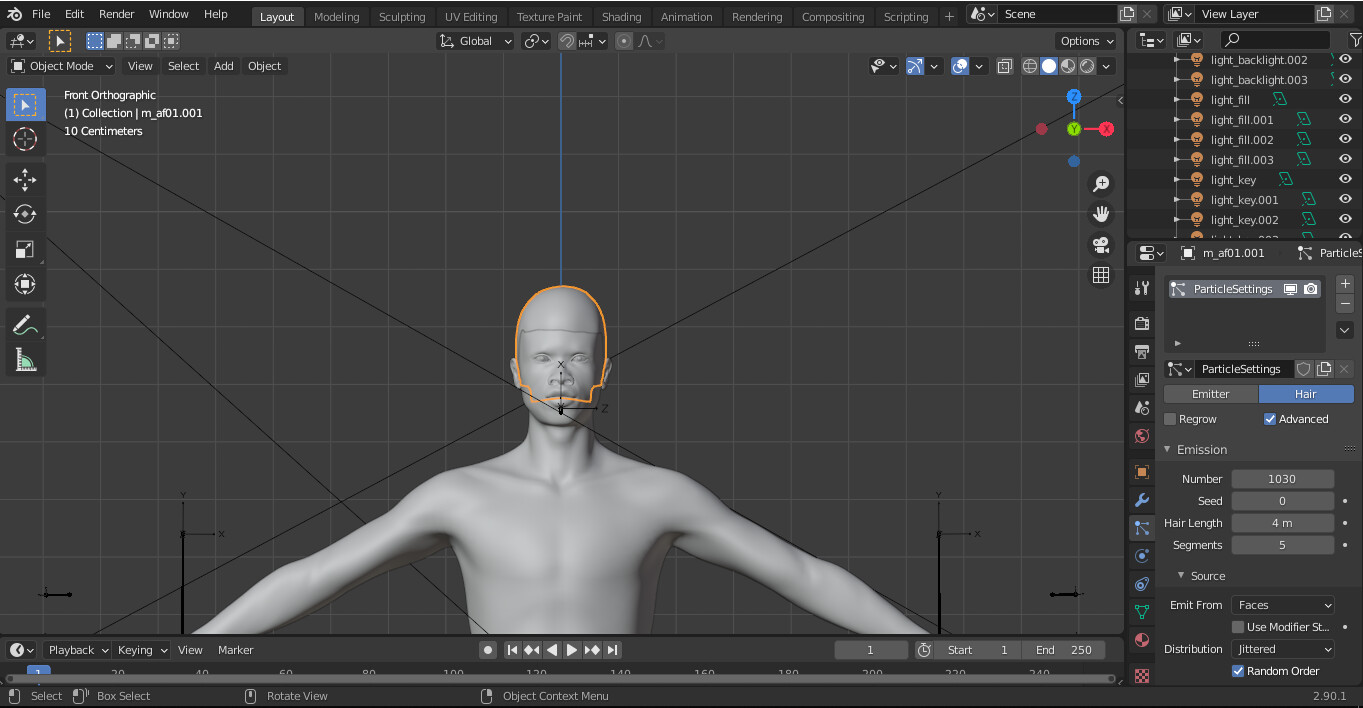Hide light_key.001 in the outliner

point(1345,200)
